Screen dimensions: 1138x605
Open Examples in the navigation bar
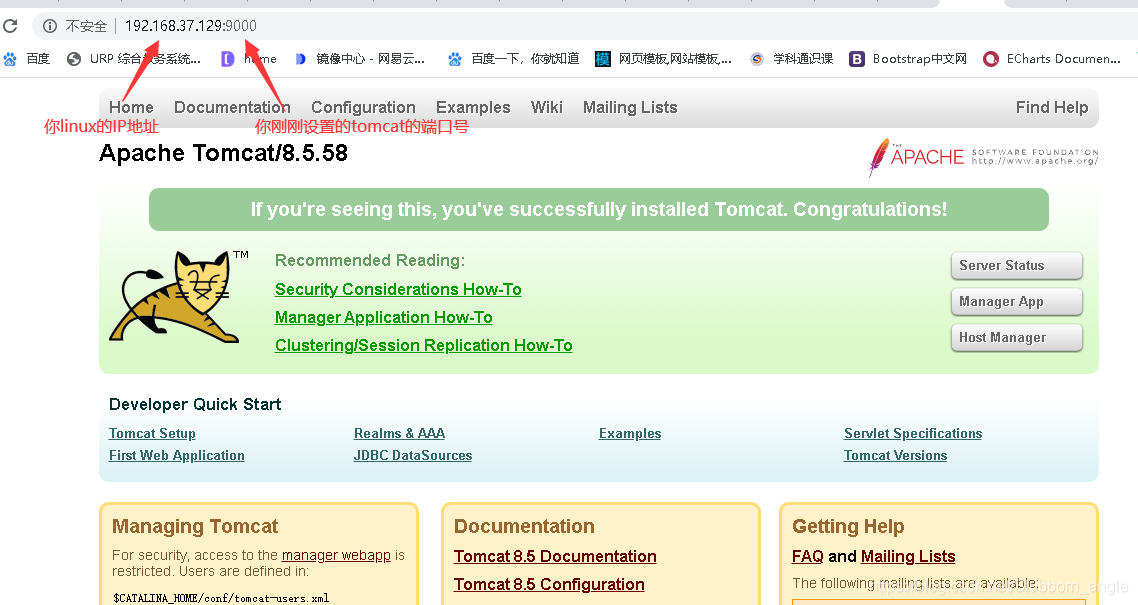point(473,107)
